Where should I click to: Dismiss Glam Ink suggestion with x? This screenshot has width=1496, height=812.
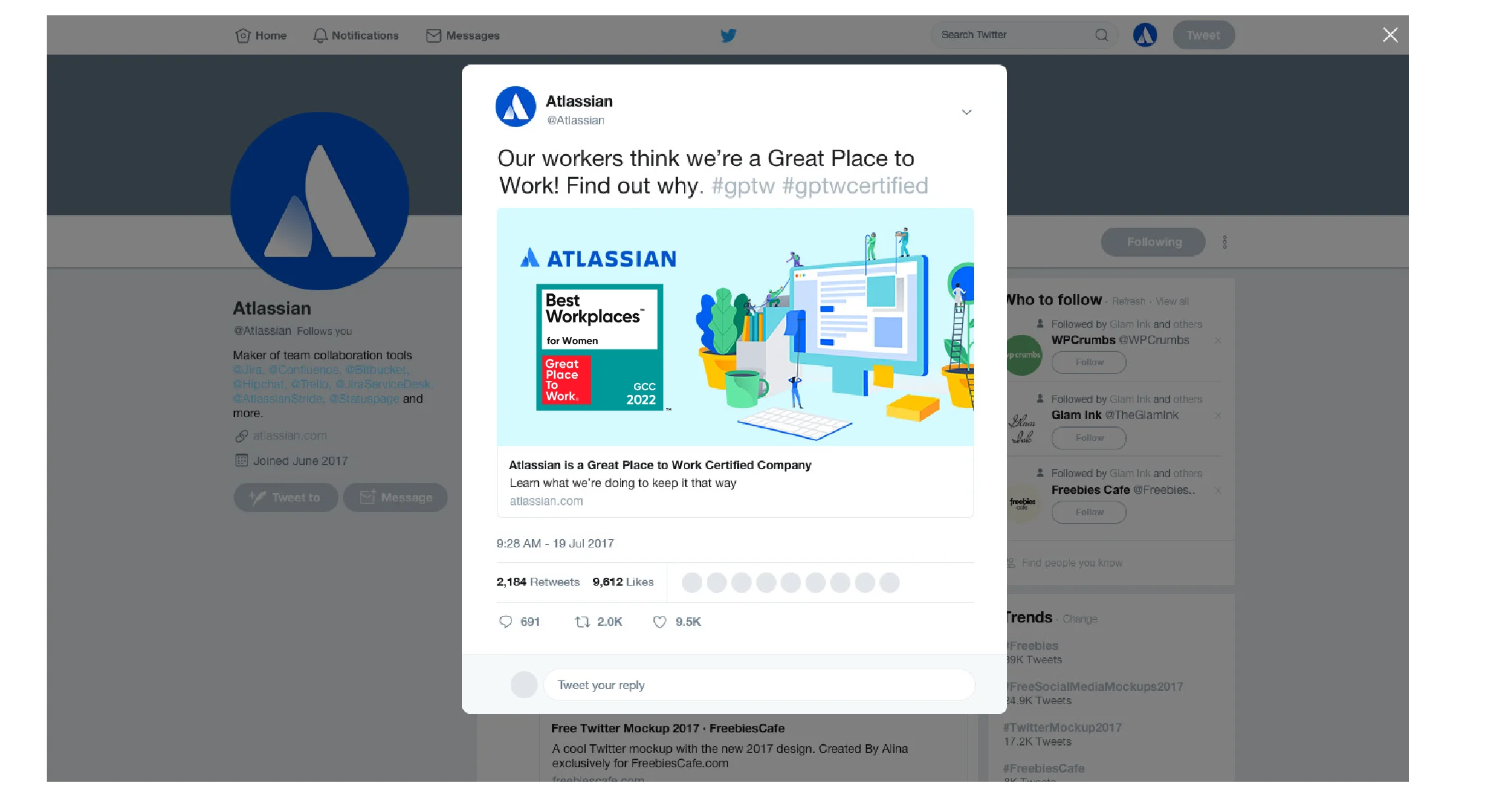coord(1218,416)
